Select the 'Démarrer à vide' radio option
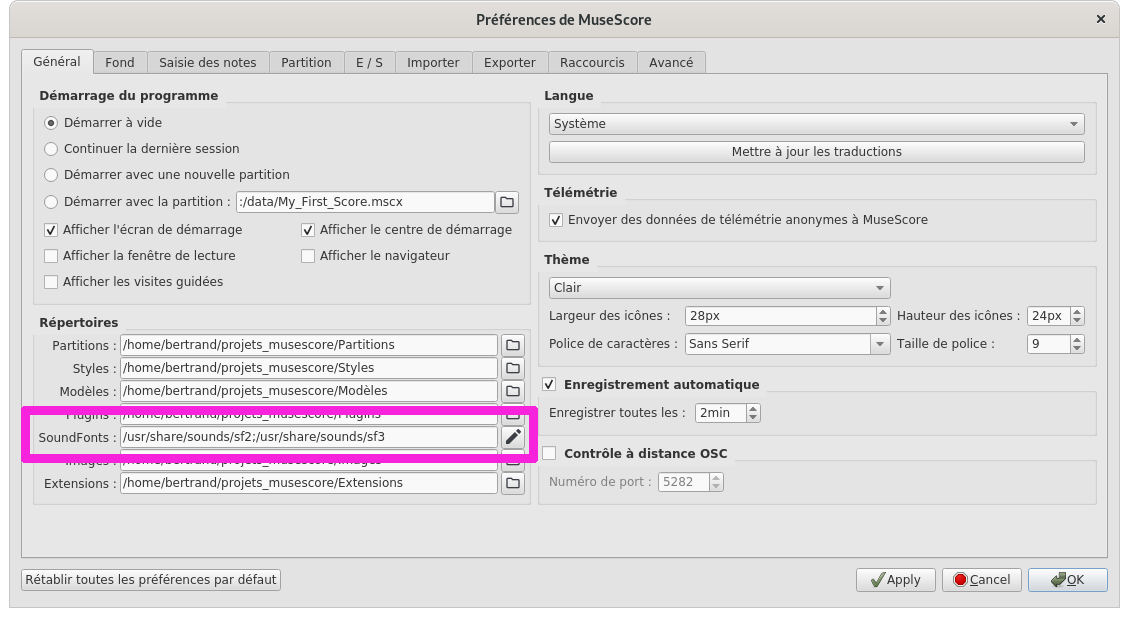Viewport: 1129px width, 617px height. [52, 123]
